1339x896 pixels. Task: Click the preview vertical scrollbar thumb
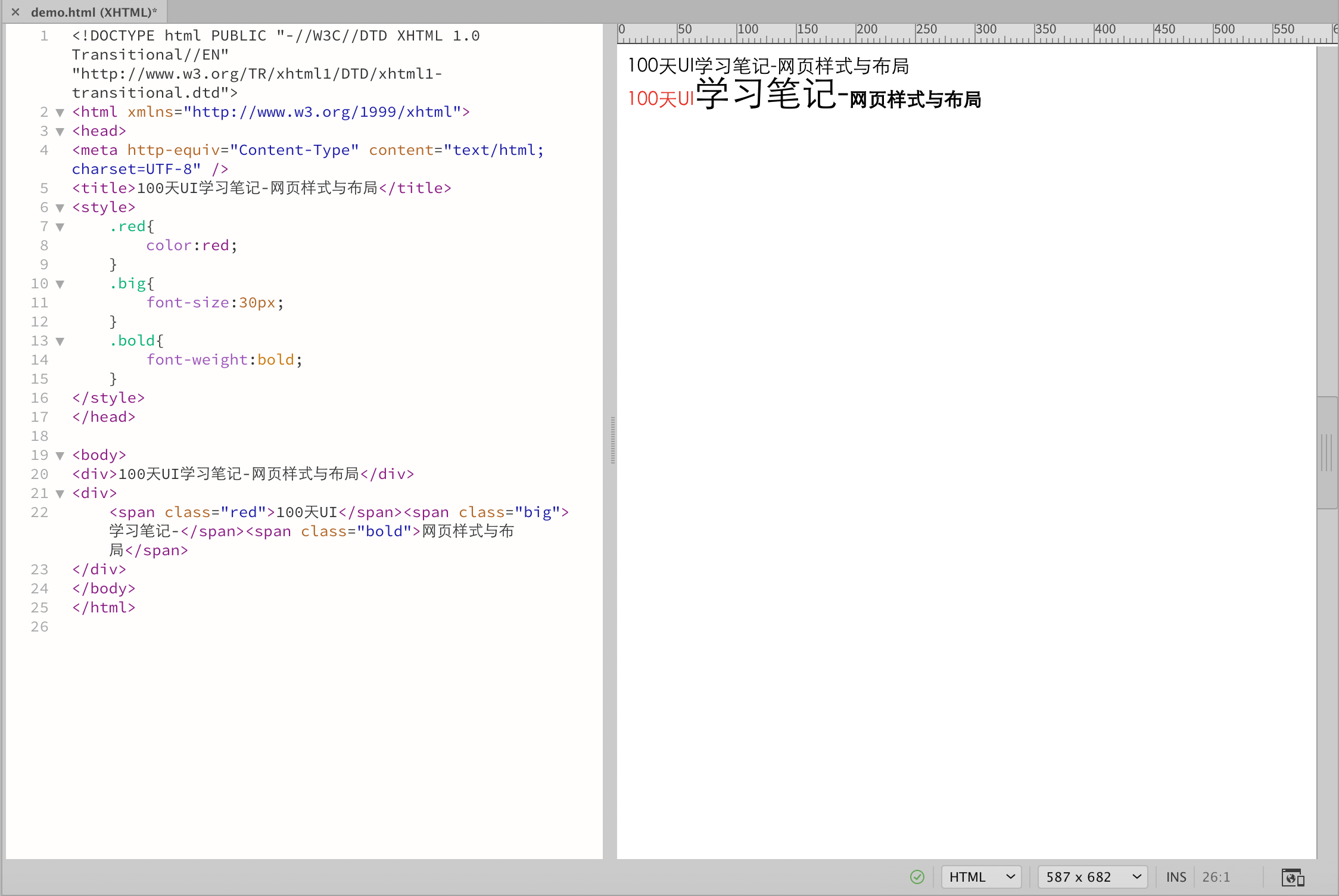[1327, 453]
